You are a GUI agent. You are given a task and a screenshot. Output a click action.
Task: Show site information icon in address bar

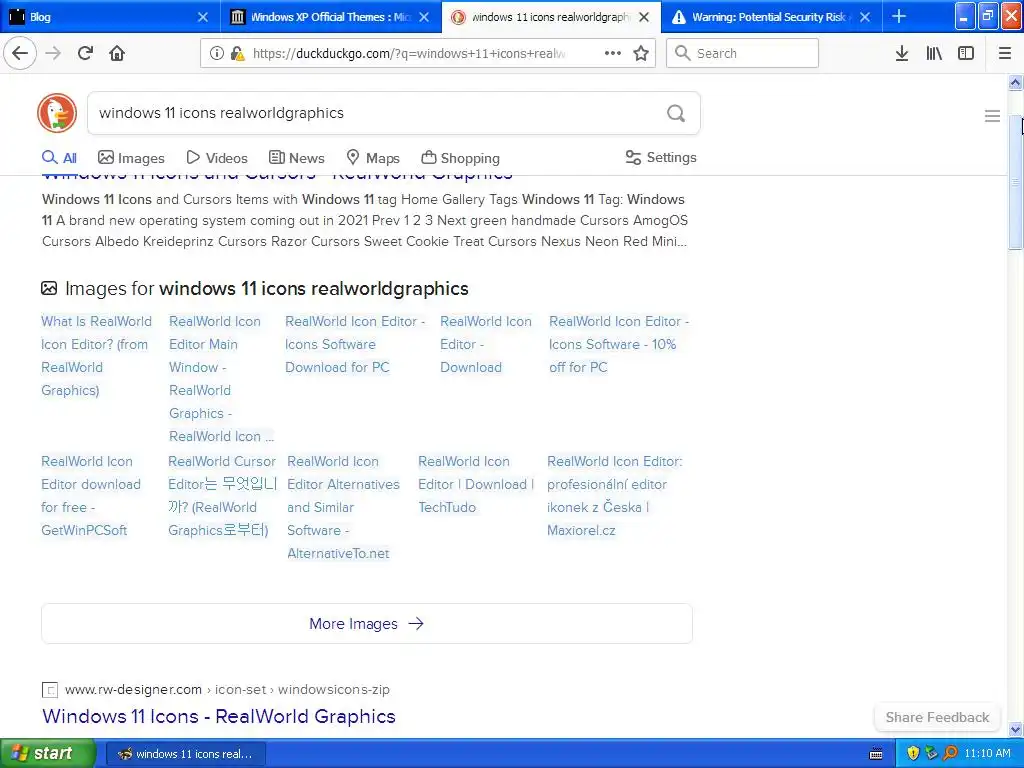tap(216, 53)
